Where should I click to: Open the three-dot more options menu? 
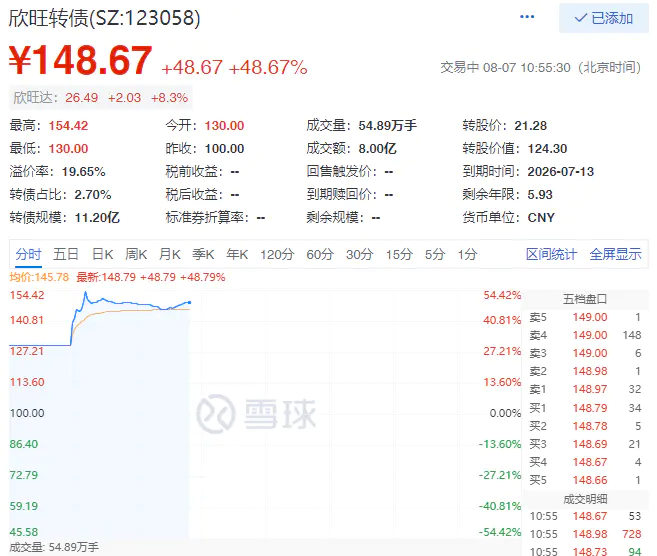(527, 17)
